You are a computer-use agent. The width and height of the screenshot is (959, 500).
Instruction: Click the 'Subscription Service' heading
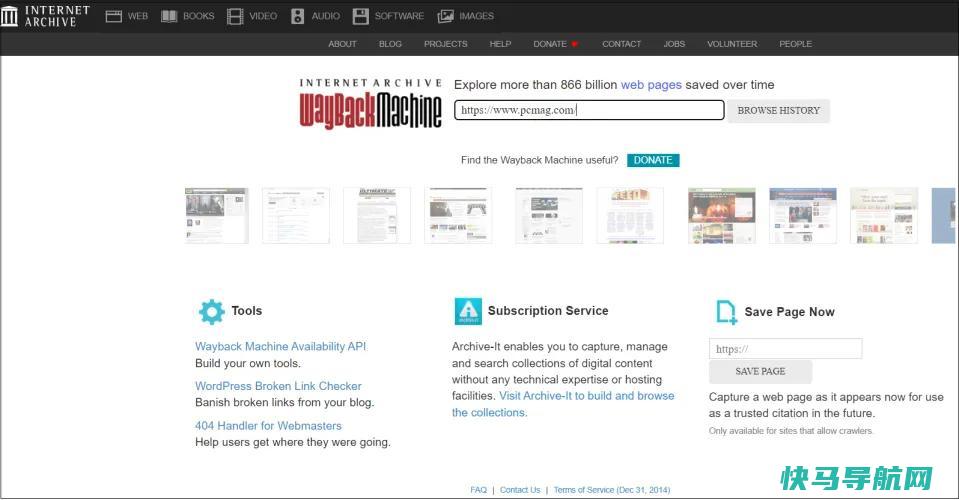point(548,311)
